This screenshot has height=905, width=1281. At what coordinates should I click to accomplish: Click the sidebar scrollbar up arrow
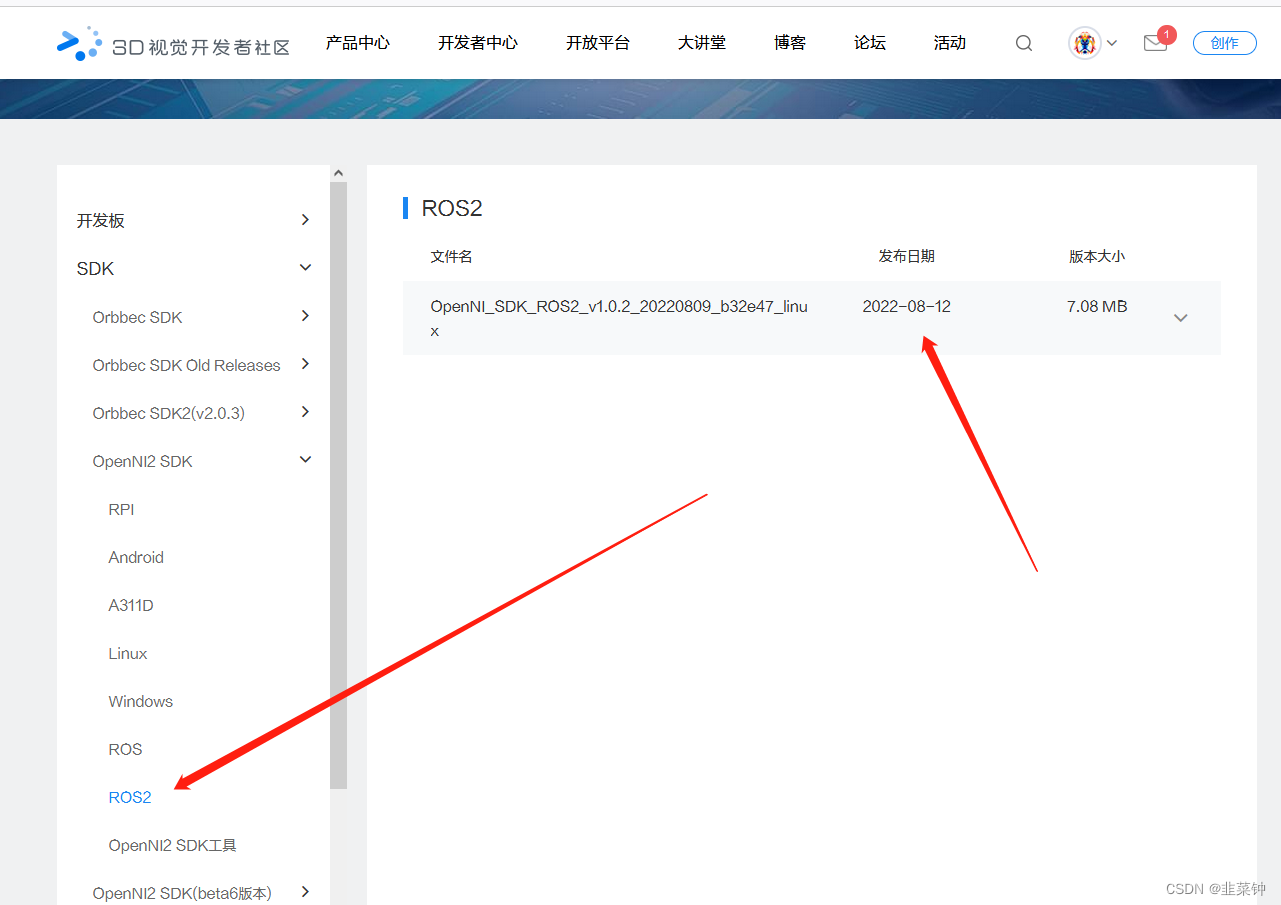point(338,173)
